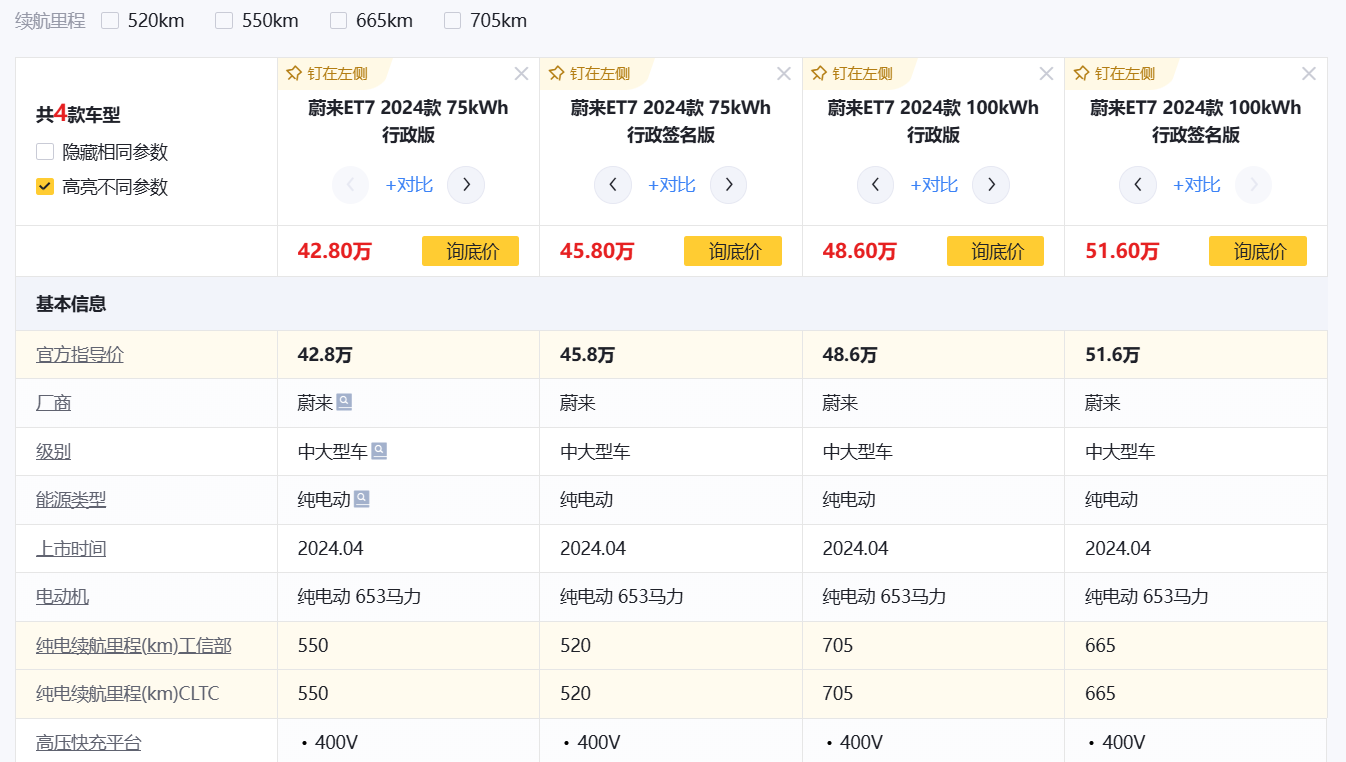Click the 51.60万 red price text
1346x762 pixels.
click(1122, 251)
